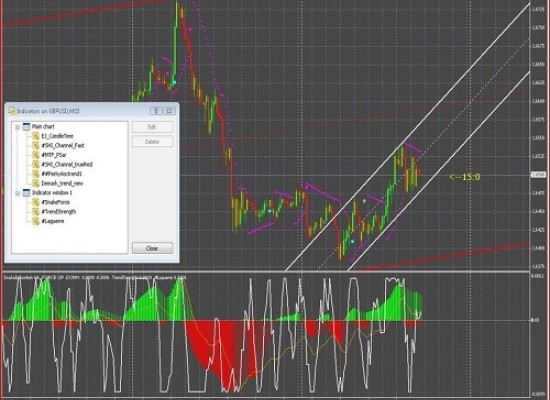This screenshot has height=400, width=550.
Task: Click the #Laguerre indicator icon
Action: (x=35, y=221)
